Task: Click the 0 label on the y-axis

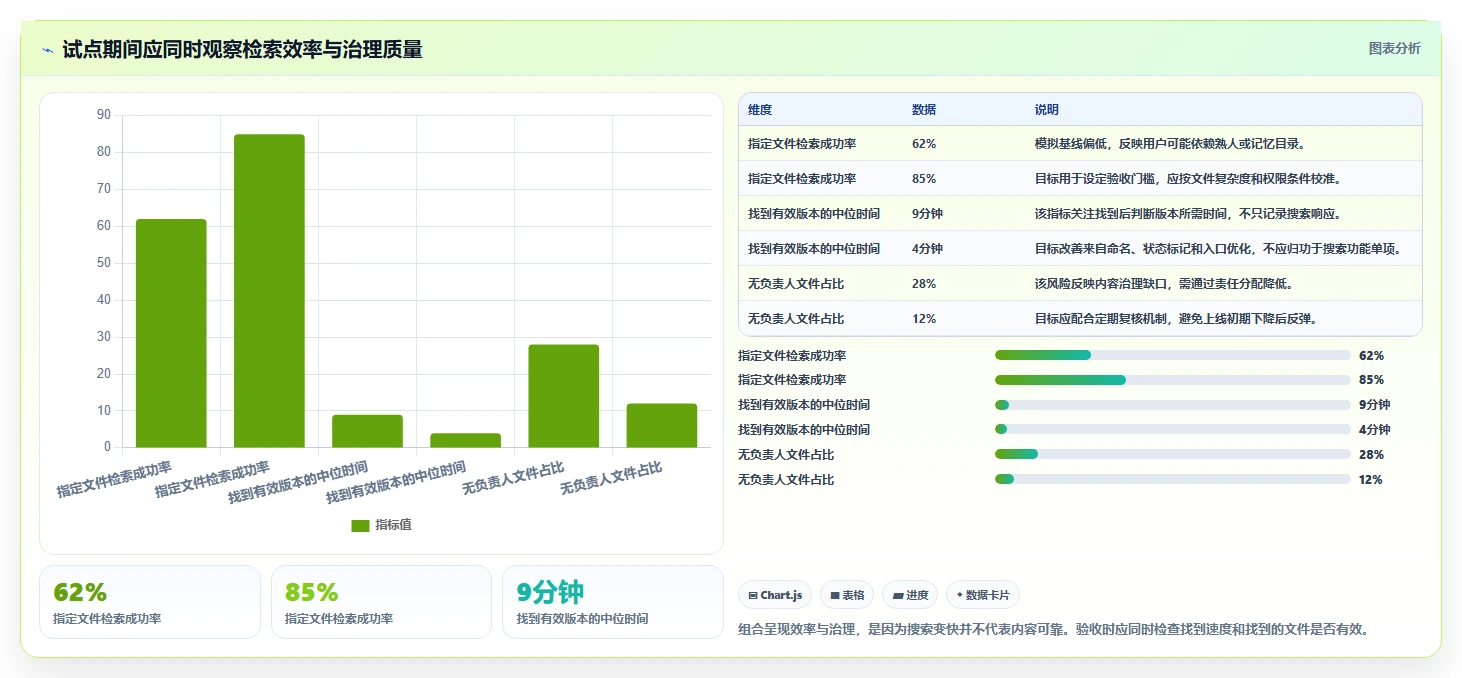Action: (108, 447)
